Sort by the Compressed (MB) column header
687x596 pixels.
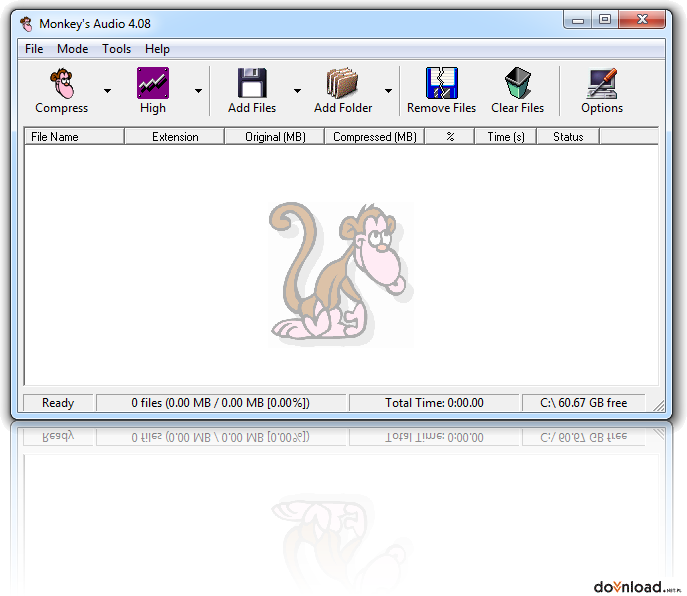(x=375, y=137)
